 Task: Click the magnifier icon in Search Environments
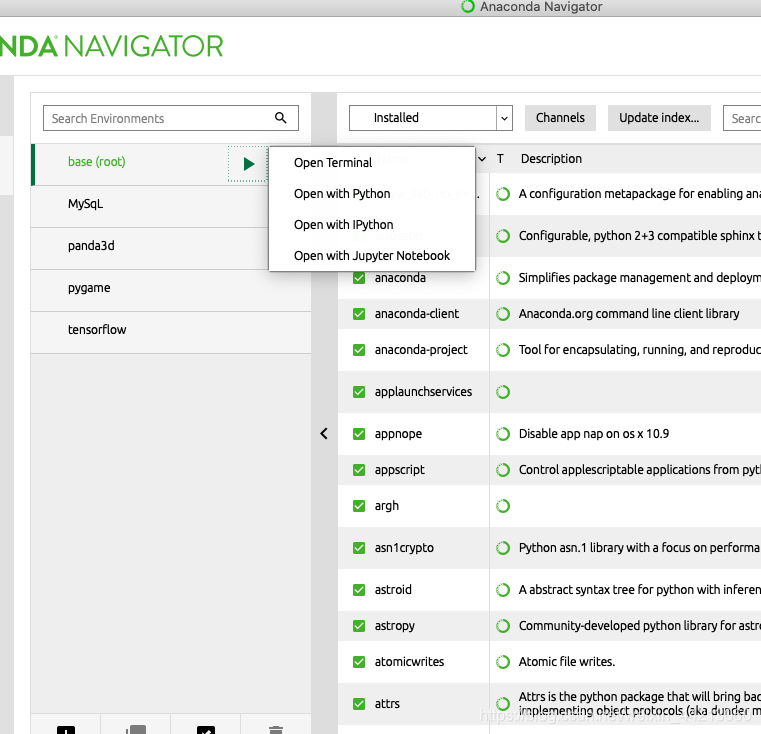(x=281, y=118)
